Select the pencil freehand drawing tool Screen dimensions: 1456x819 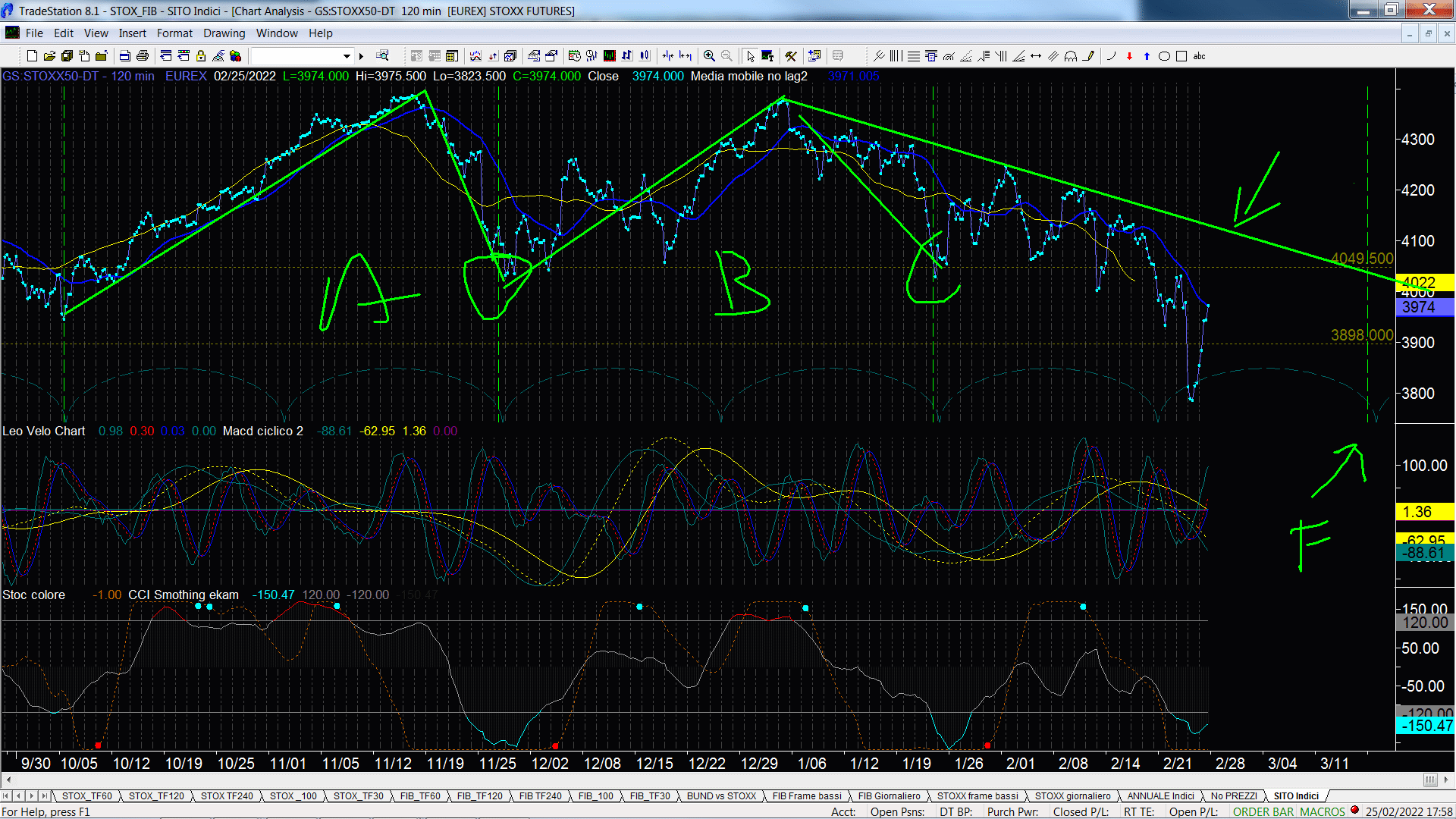[x=1088, y=56]
